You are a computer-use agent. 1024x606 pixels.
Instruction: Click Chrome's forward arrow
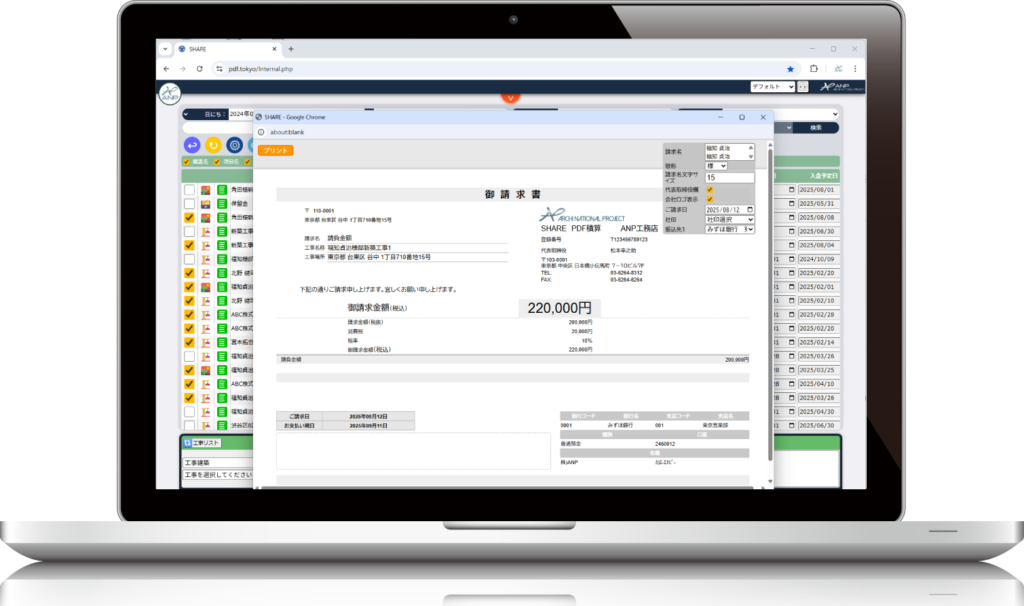[x=183, y=69]
